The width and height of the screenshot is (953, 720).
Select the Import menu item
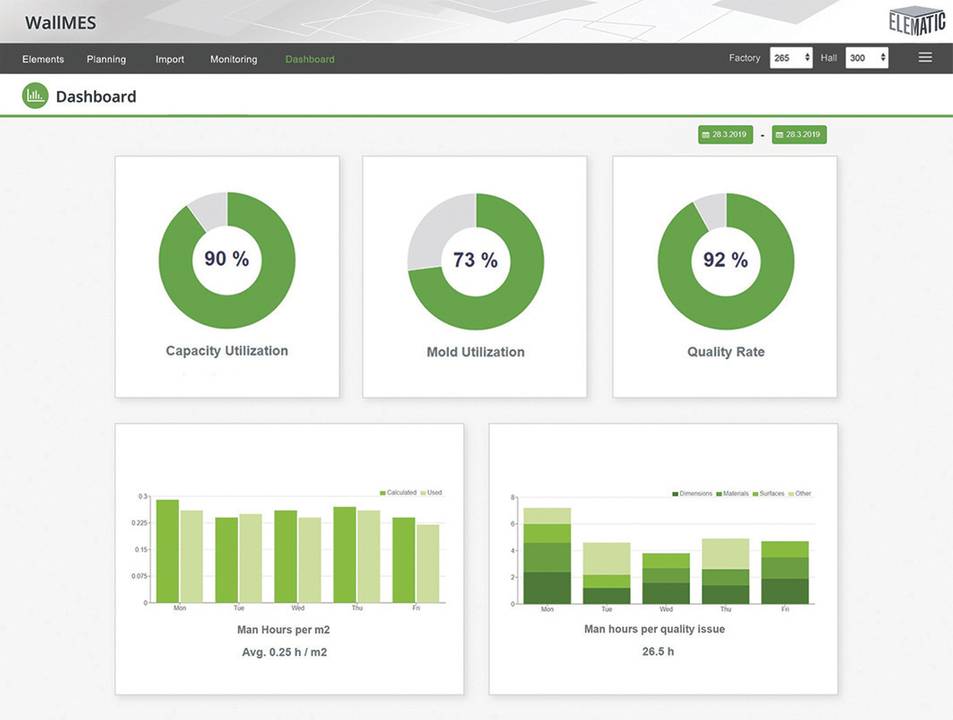(170, 59)
